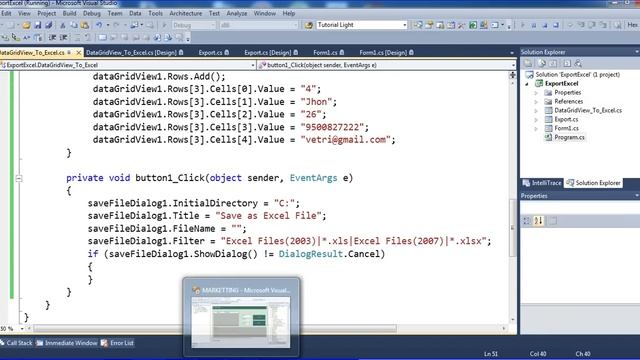Click the Save All icon

coord(49,25)
